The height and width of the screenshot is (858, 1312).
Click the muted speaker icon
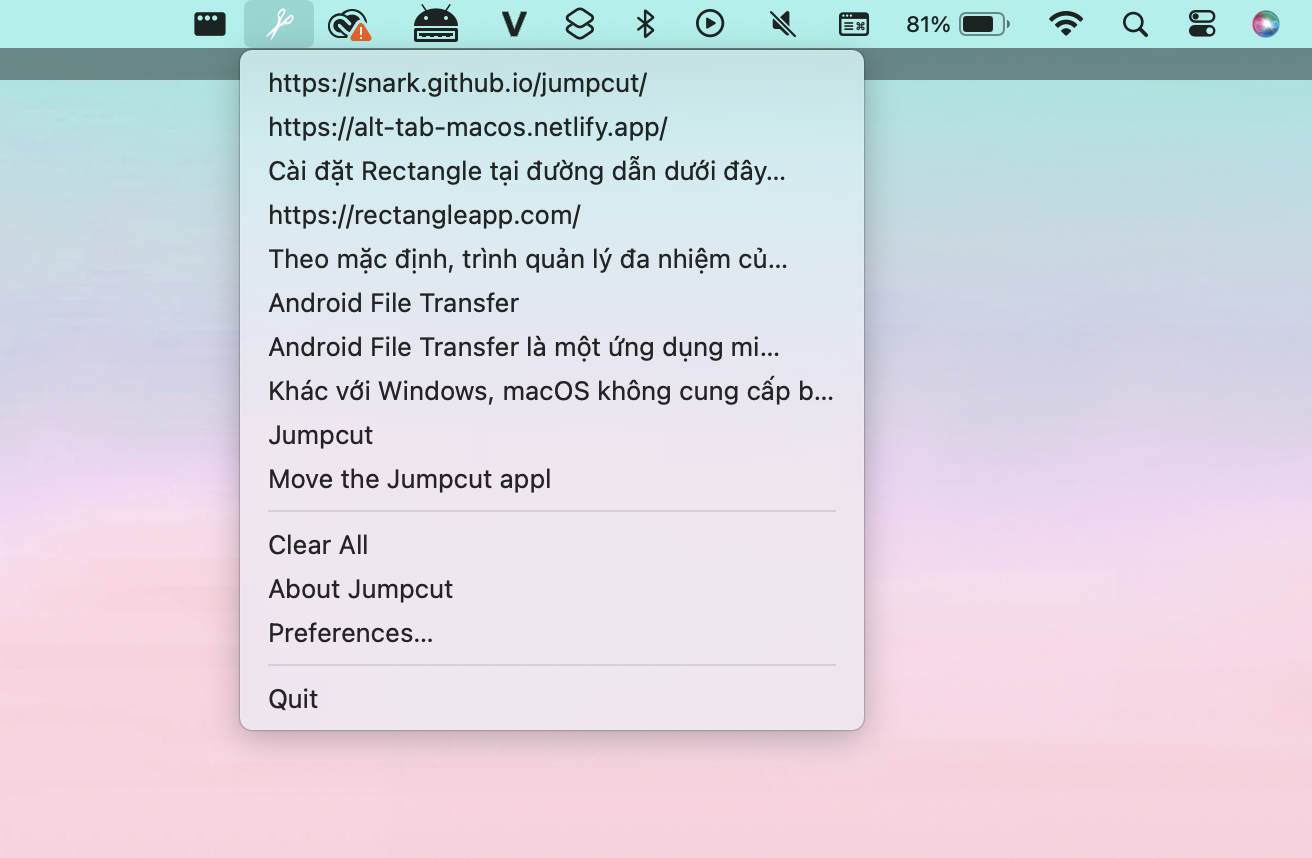(783, 24)
